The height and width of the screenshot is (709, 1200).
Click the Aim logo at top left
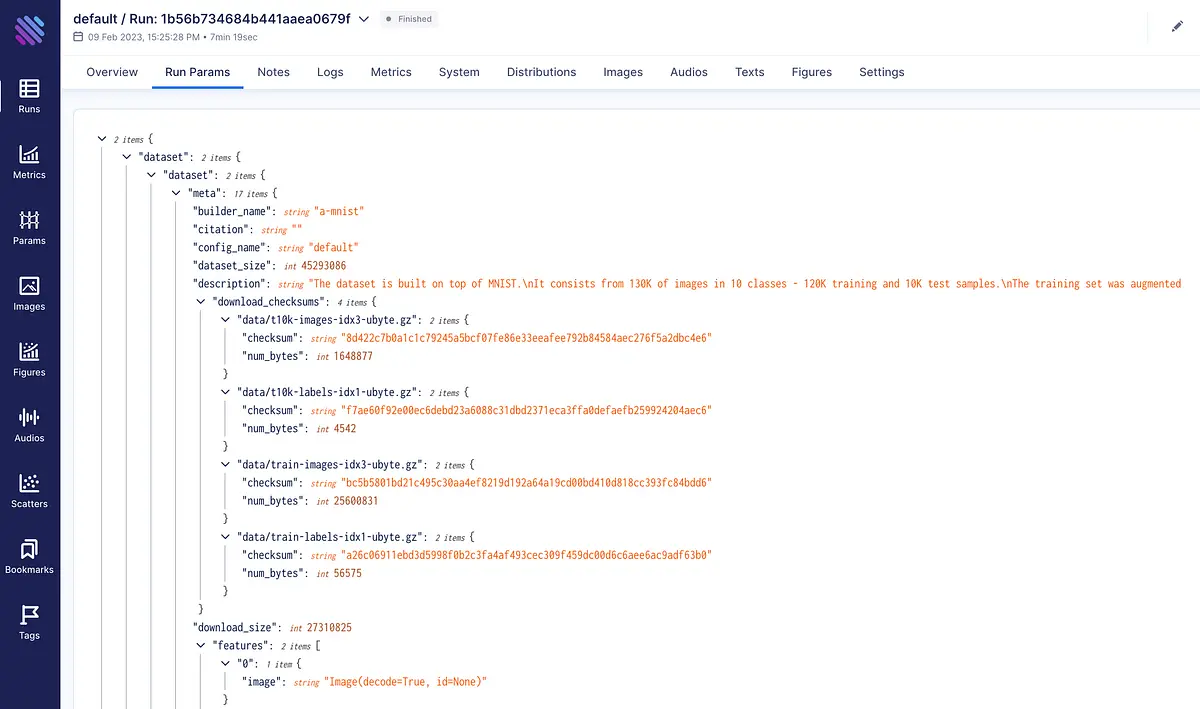(29, 29)
